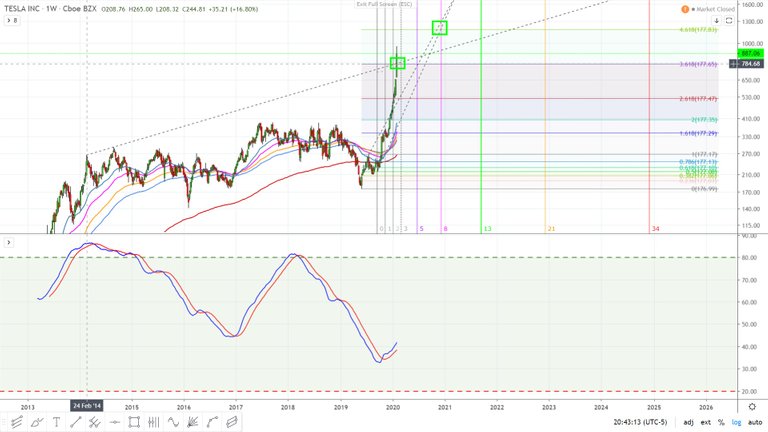Click the 3.618 Fibonacci level label
Image resolution: width=768 pixels, height=432 pixels.
click(698, 64)
